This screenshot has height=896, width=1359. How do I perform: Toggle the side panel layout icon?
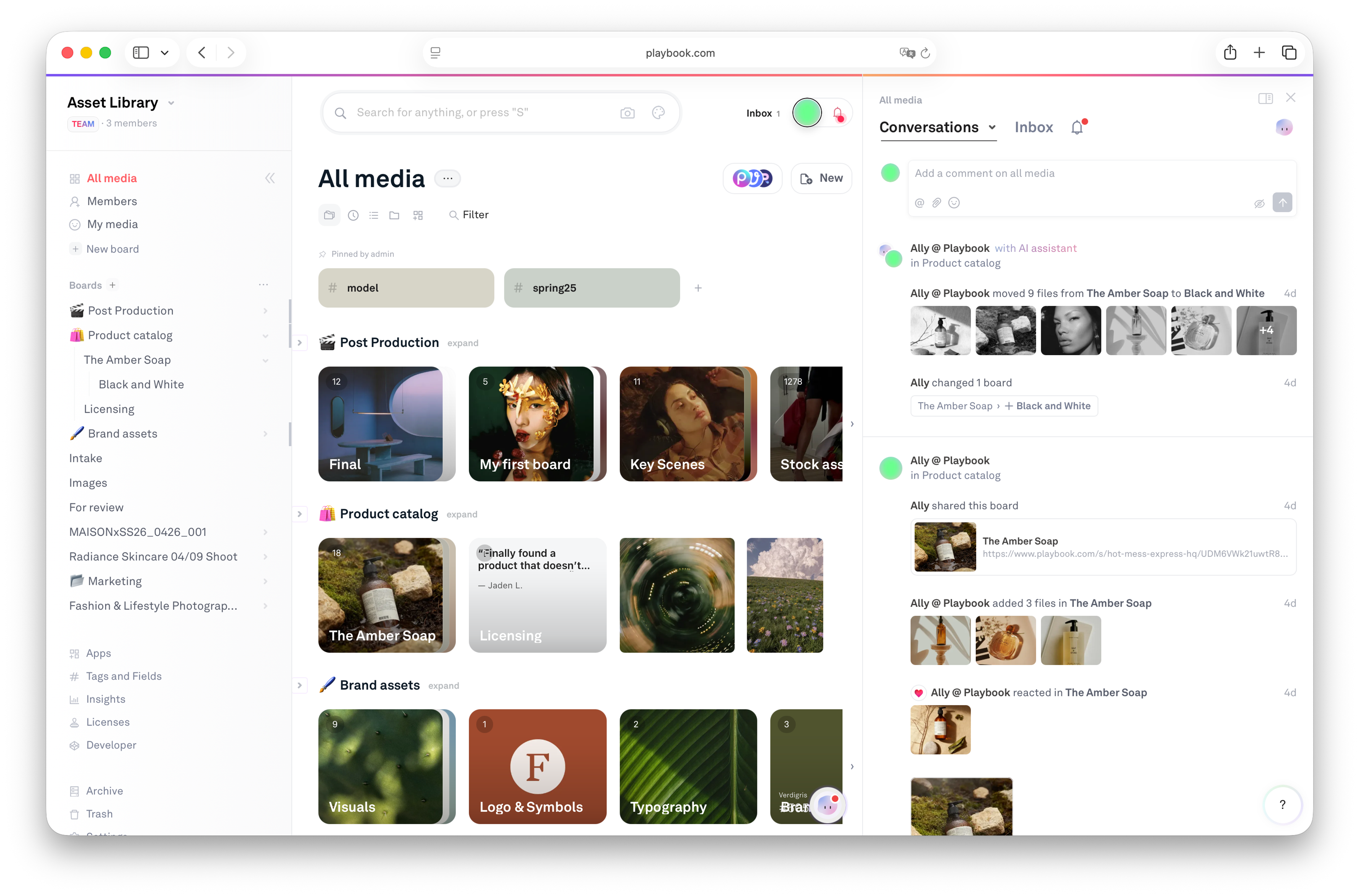click(x=1265, y=98)
